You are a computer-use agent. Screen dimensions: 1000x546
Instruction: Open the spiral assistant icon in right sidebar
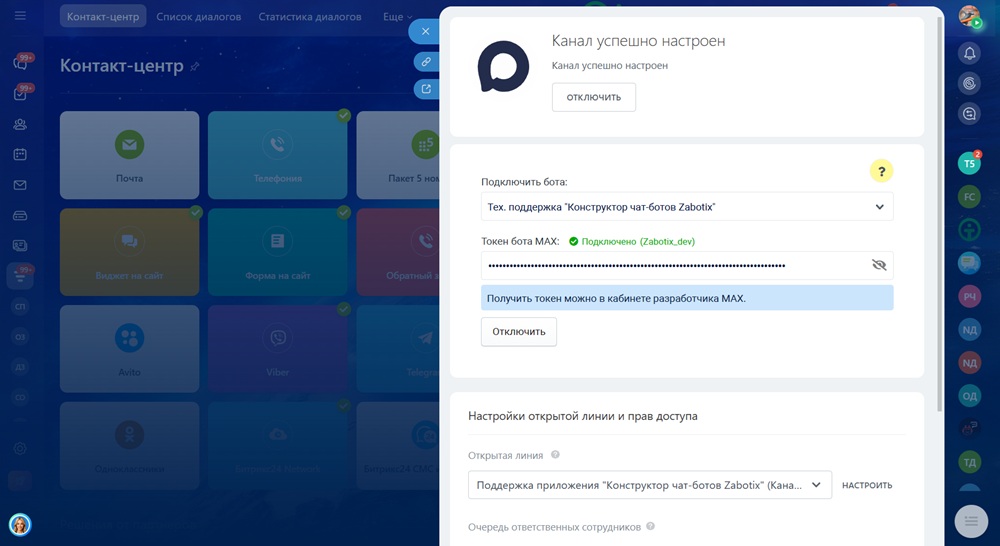pyautogui.click(x=969, y=84)
